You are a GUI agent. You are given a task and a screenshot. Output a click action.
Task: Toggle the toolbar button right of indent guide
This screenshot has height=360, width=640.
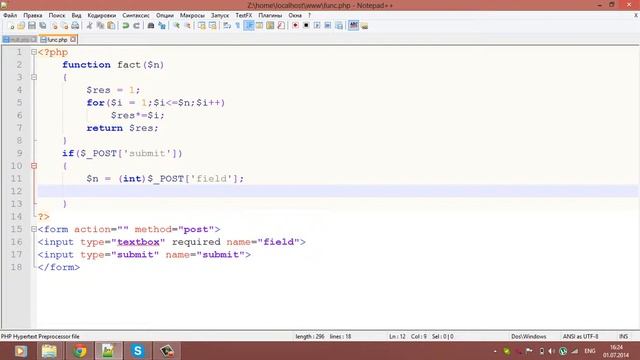click(259, 26)
